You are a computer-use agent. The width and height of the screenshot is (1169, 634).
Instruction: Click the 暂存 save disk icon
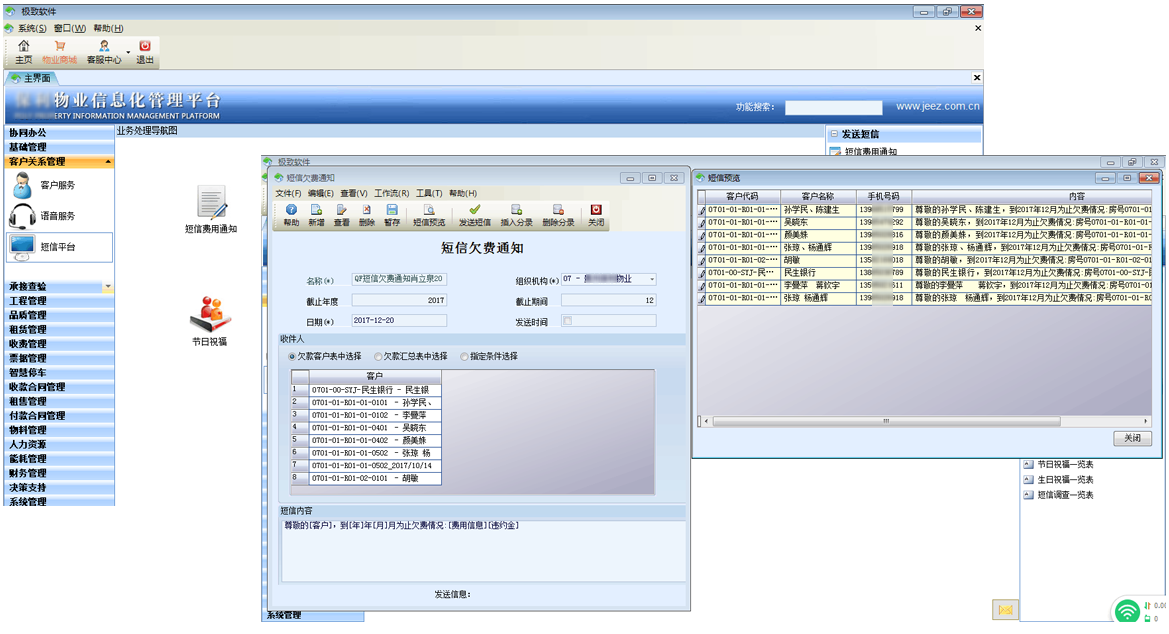[x=392, y=210]
